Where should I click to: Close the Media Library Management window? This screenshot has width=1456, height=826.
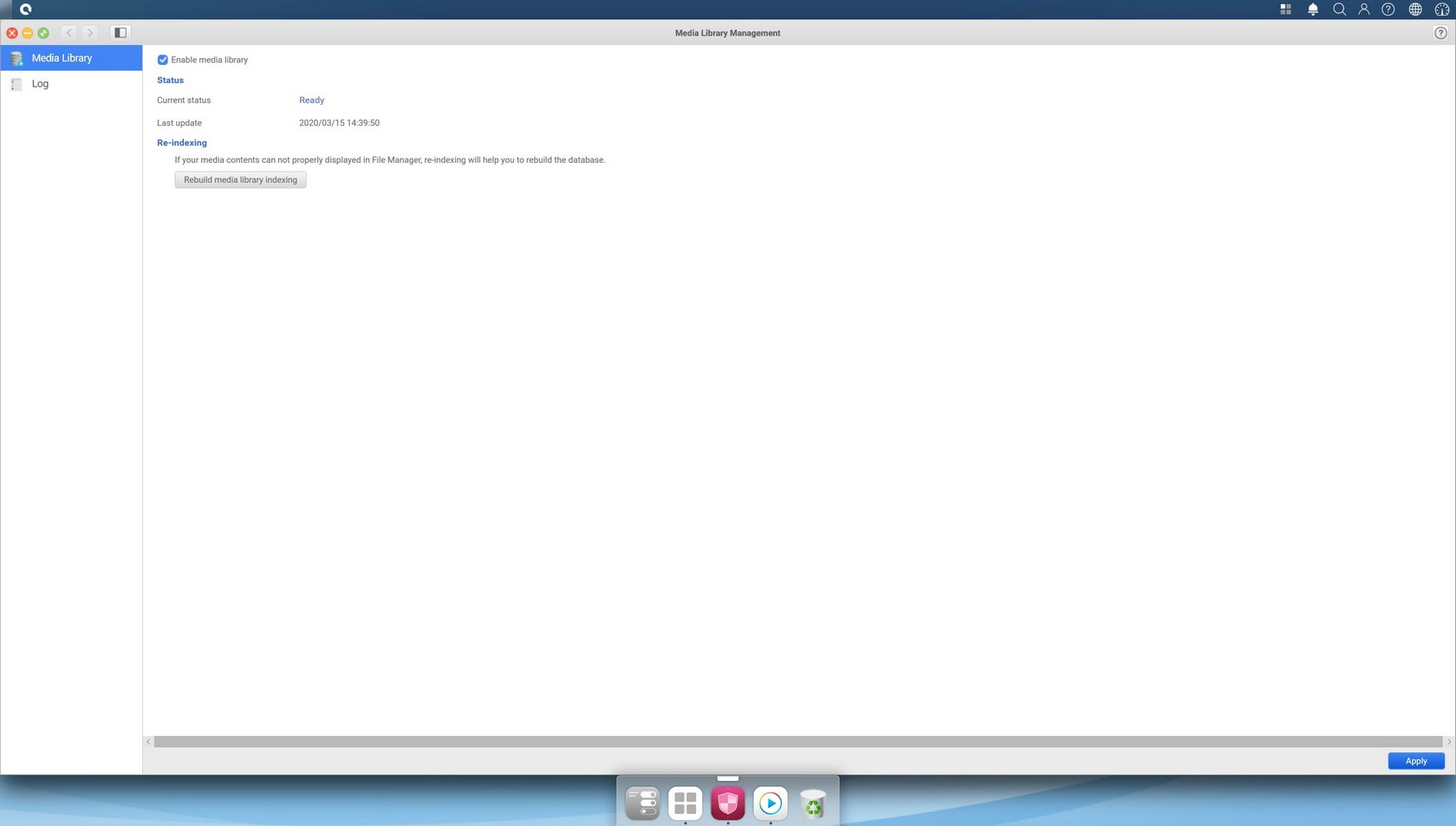tap(12, 33)
